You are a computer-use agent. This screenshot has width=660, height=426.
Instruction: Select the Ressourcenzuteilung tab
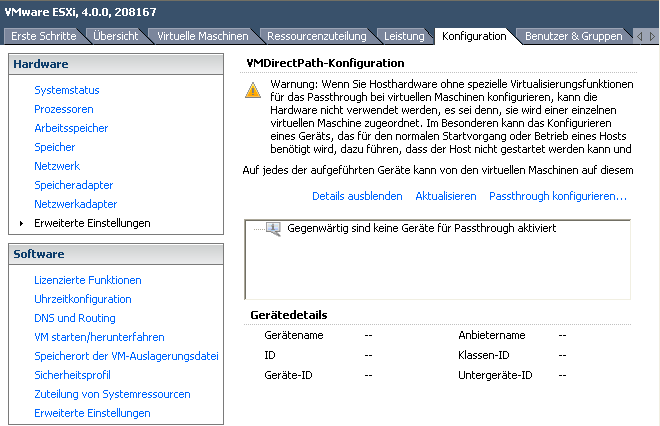point(317,36)
